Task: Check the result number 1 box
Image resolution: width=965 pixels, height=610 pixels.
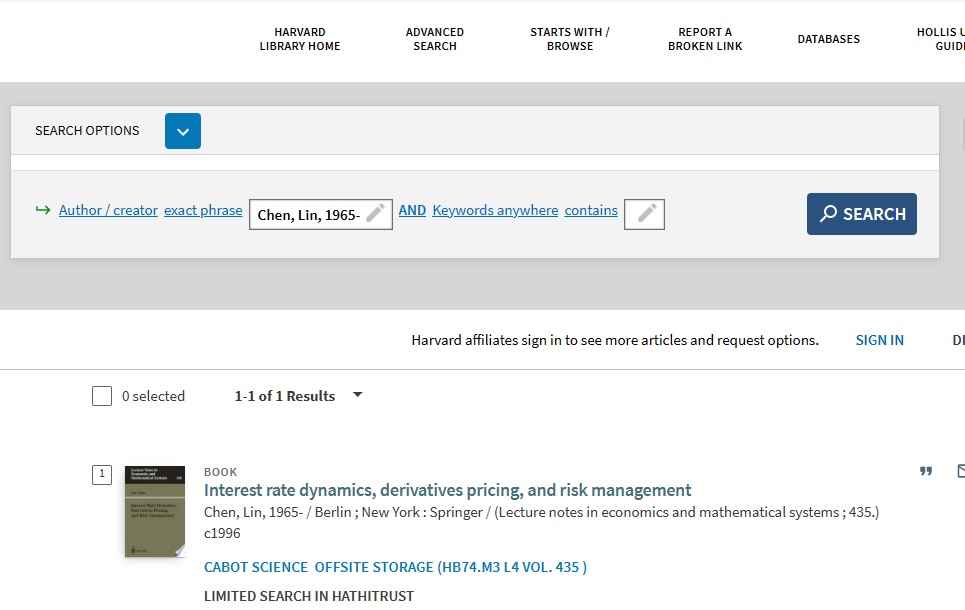Action: (x=102, y=475)
